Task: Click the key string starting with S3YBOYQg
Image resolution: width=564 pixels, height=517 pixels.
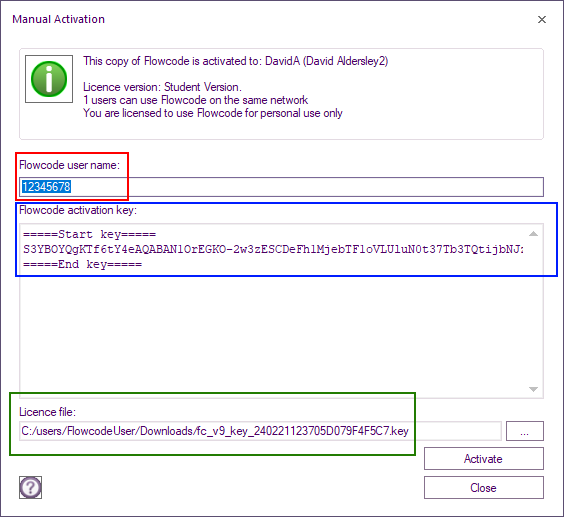Action: tap(273, 249)
